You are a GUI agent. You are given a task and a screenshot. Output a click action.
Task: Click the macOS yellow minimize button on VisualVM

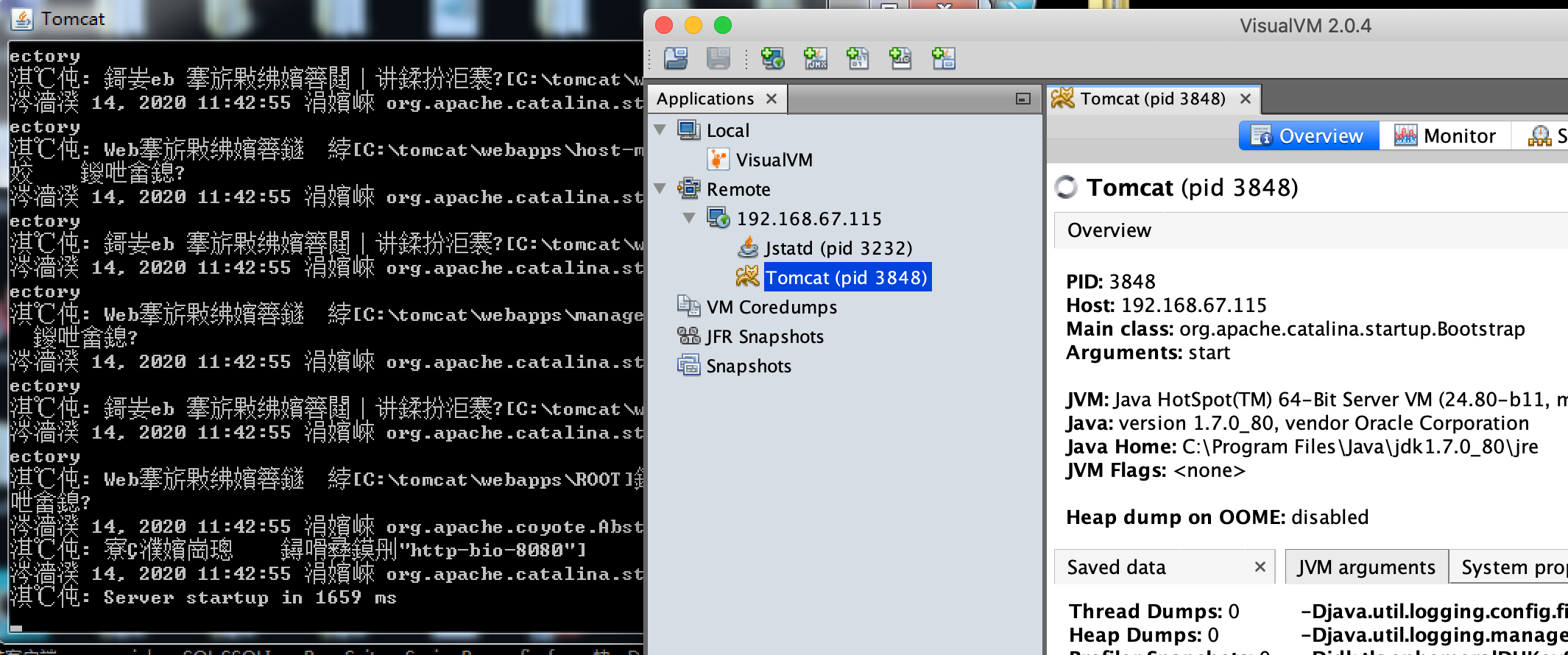coord(693,25)
